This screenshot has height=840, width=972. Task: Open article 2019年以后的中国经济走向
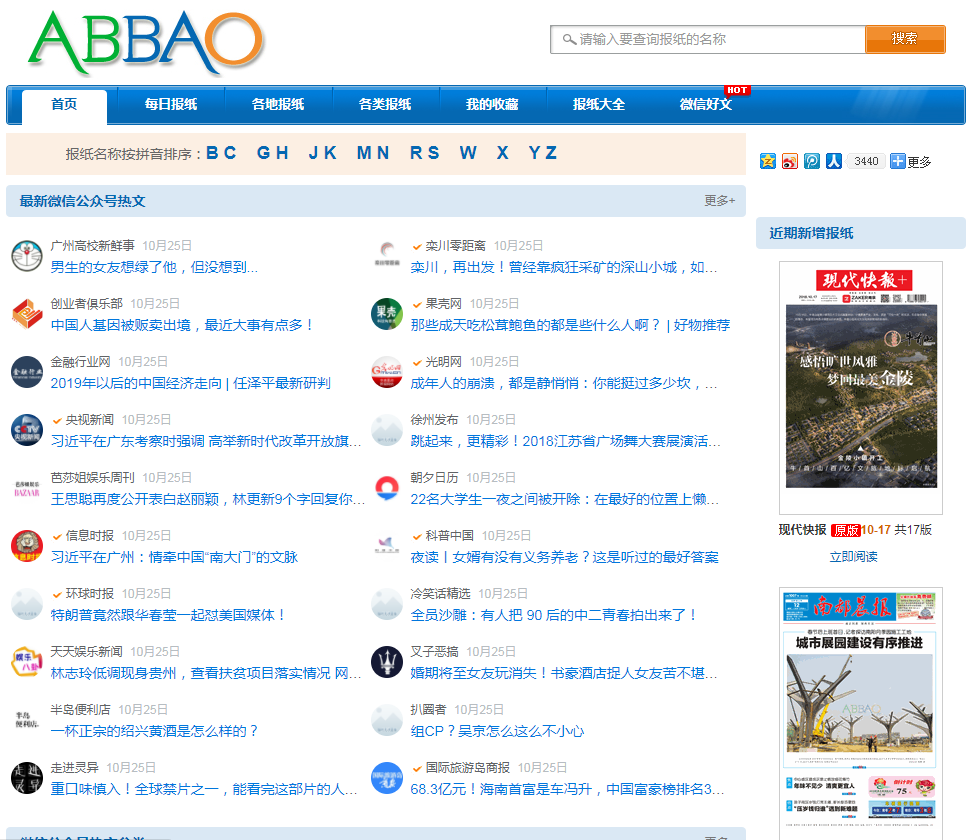(x=190, y=383)
